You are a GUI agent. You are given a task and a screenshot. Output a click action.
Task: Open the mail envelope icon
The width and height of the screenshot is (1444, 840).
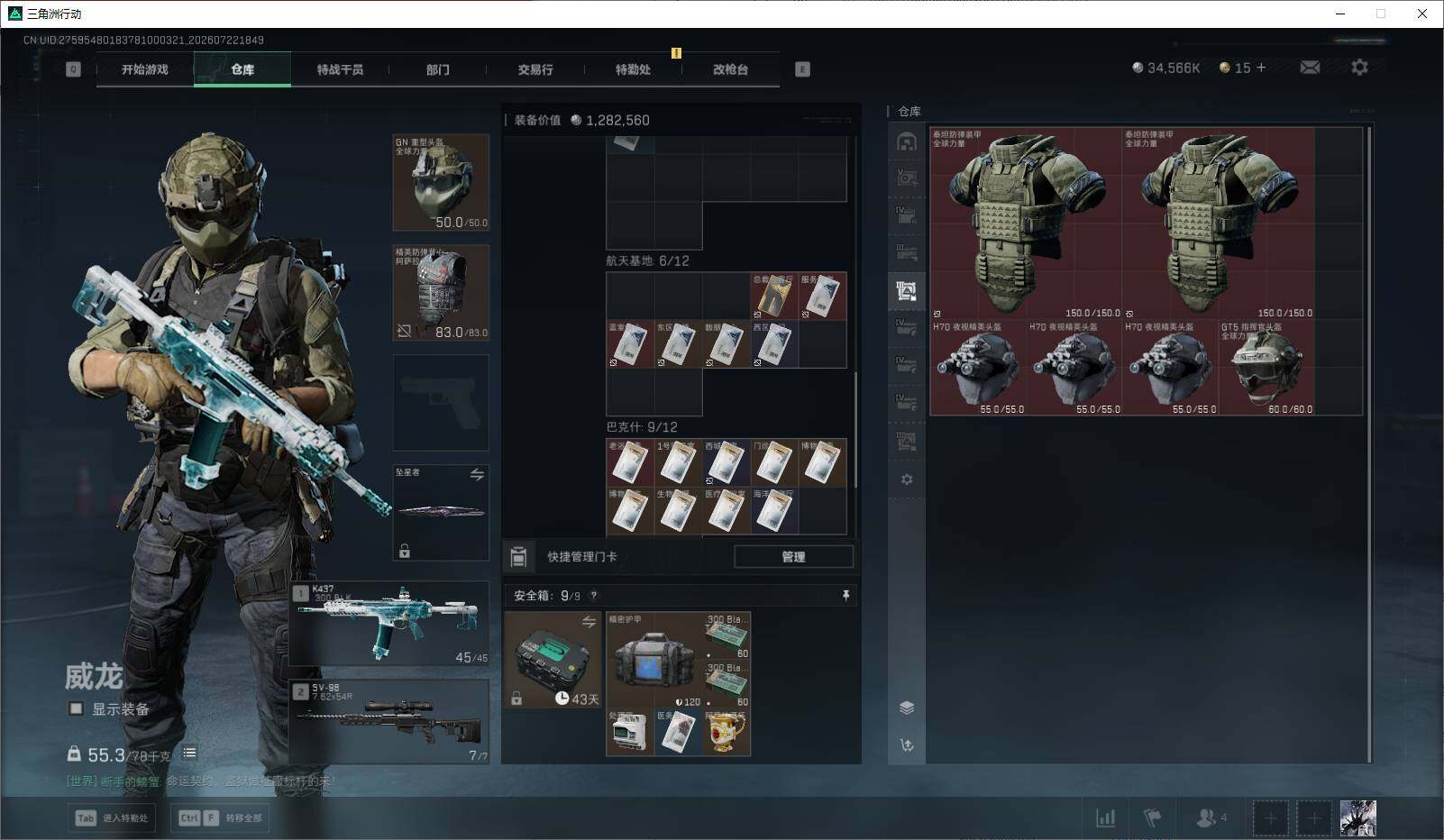[1310, 68]
